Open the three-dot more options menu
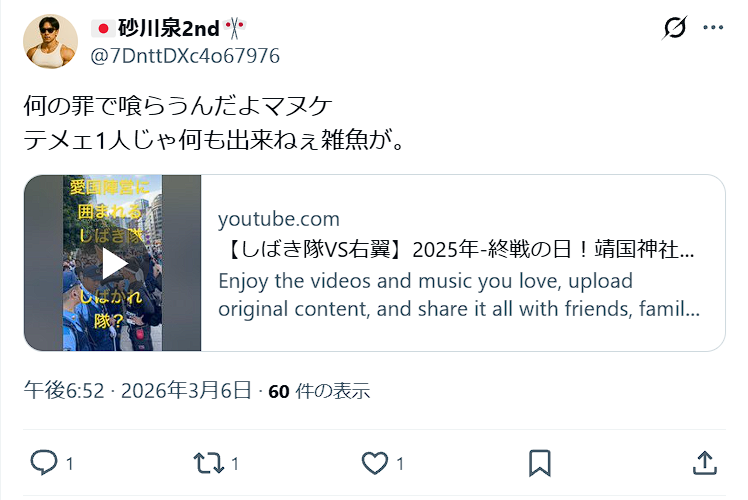Image resolution: width=748 pixels, height=500 pixels. (713, 28)
